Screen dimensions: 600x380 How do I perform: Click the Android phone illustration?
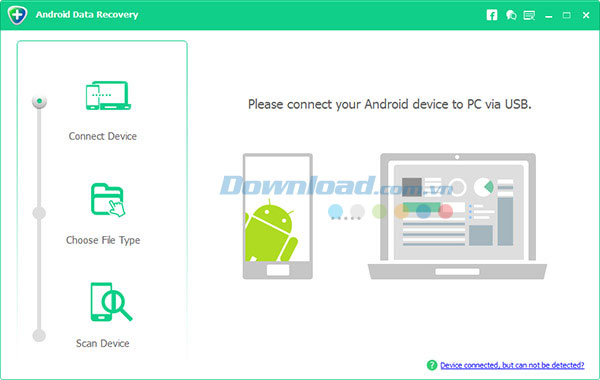point(278,216)
